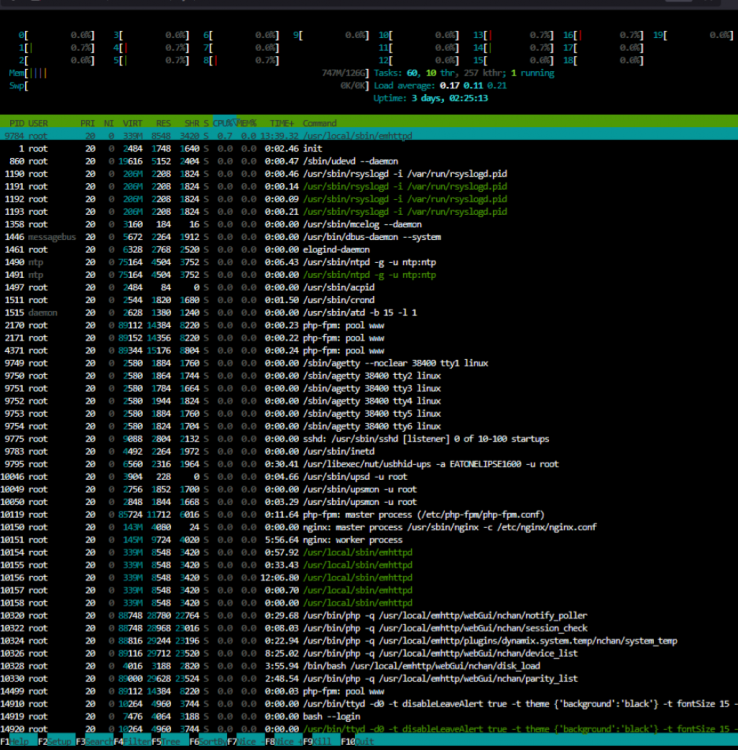Click the CPU 8 usage meter
Image resolution: width=738 pixels, height=750 pixels.
tap(241, 60)
